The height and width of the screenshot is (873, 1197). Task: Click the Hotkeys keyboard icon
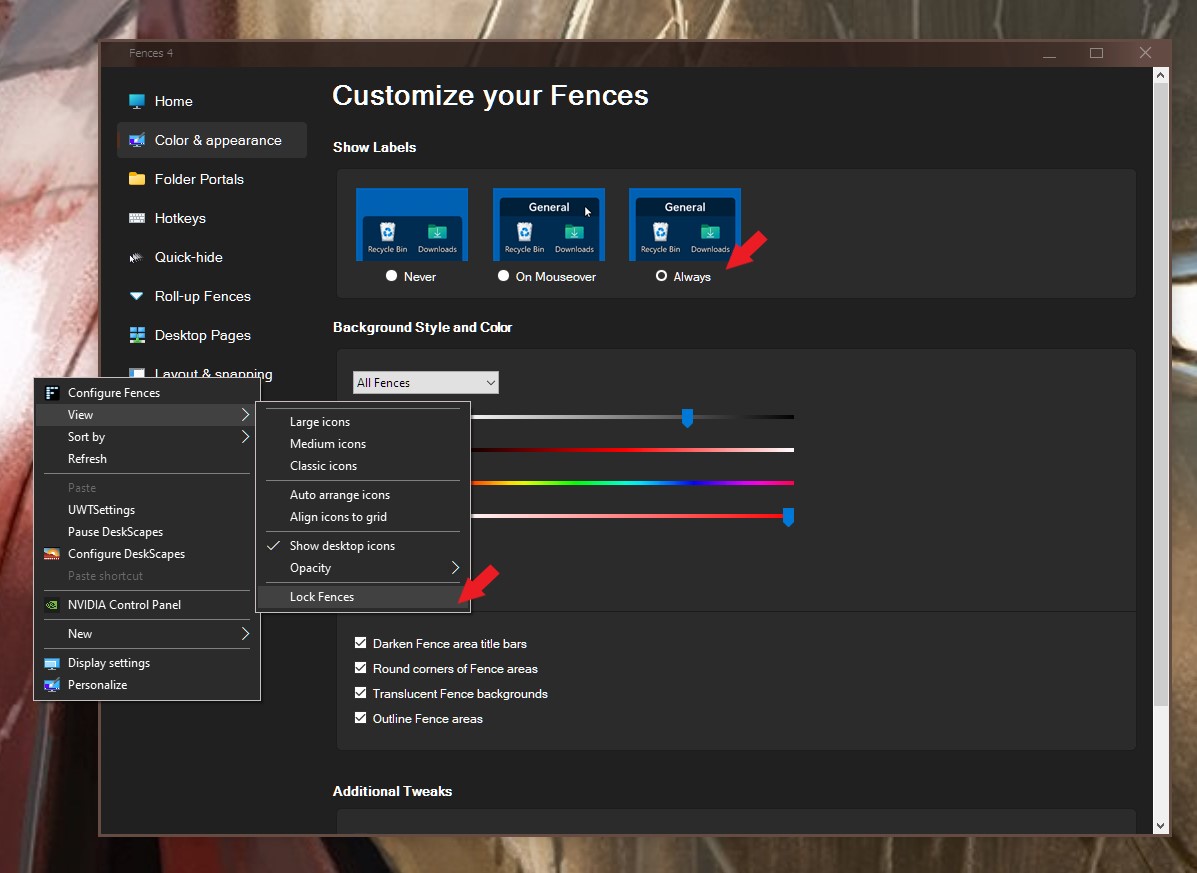coord(137,218)
